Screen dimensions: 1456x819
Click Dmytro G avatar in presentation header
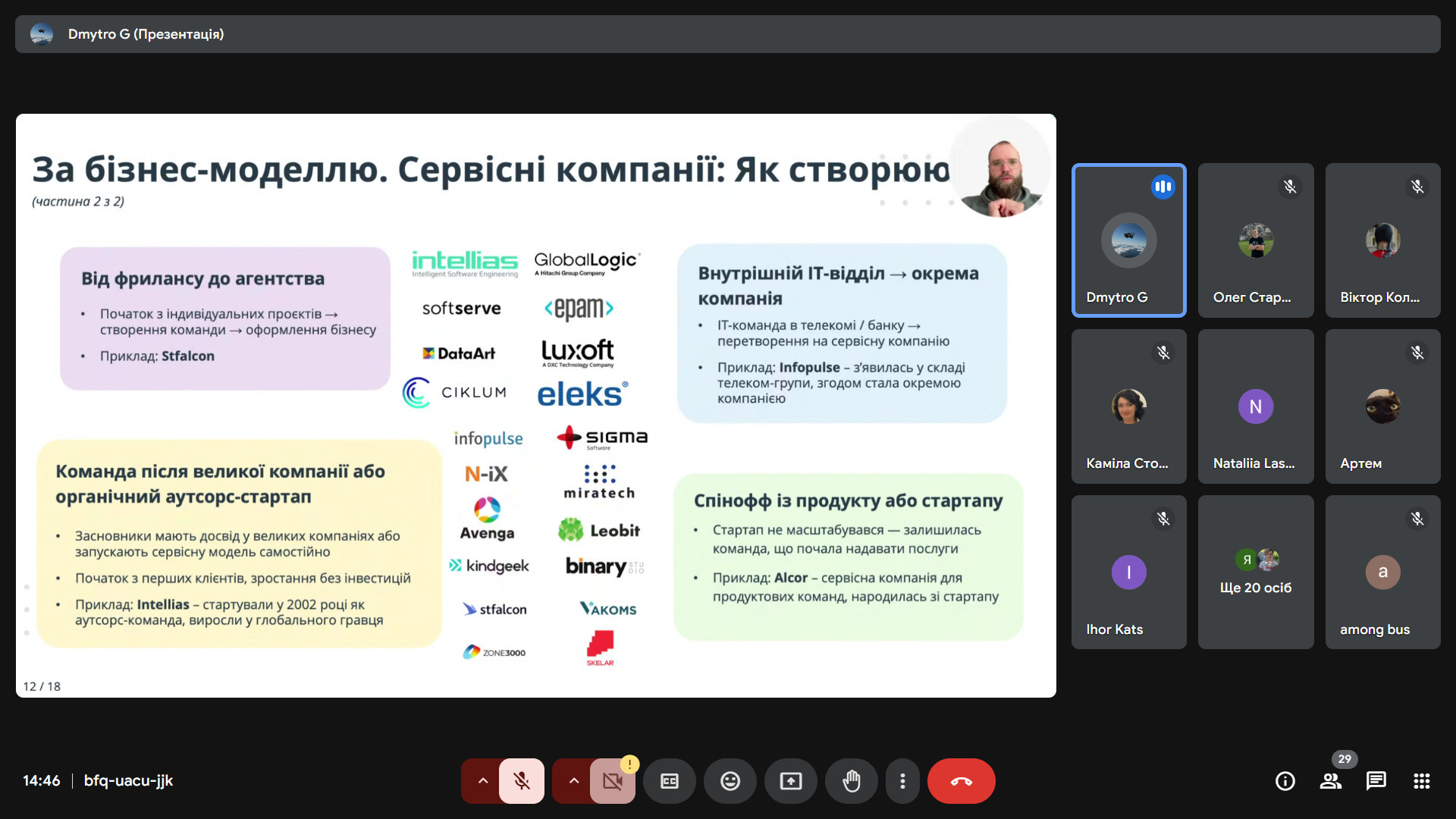42,34
